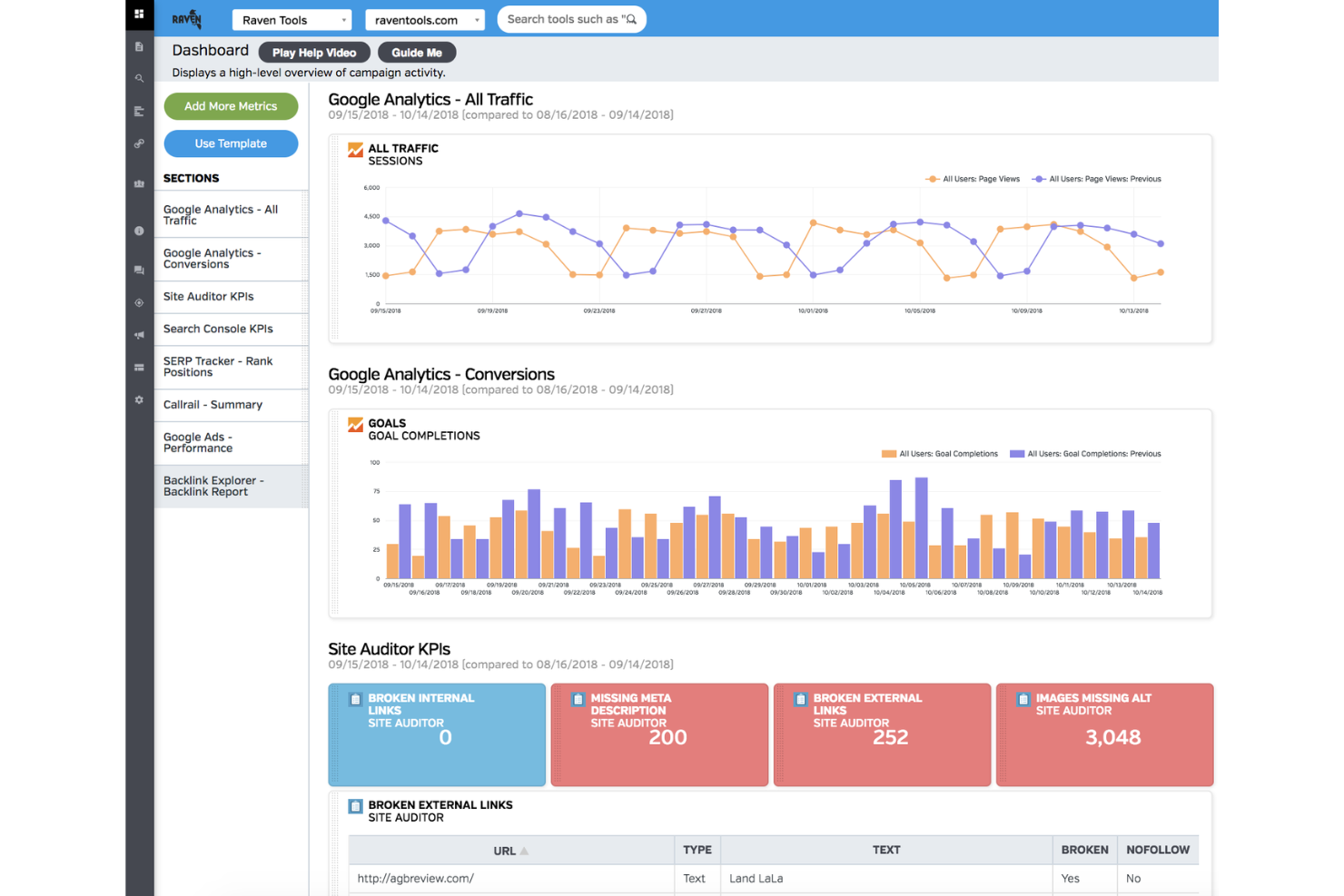Open the Raven Tools profile dropdown

[292, 19]
